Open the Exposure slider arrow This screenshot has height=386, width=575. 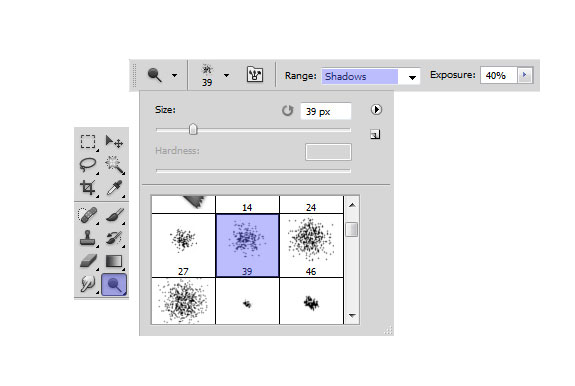[x=524, y=75]
